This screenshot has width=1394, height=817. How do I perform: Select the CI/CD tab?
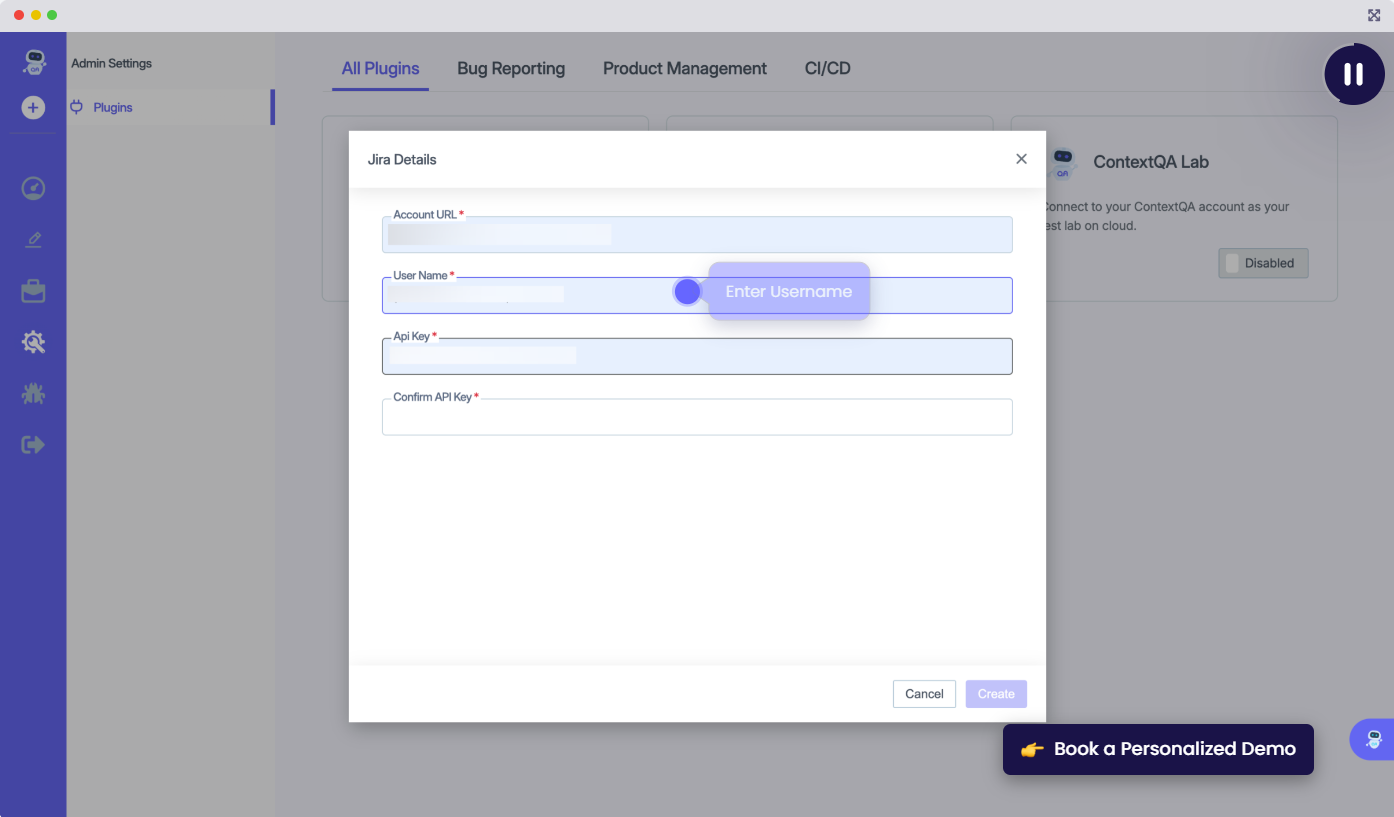[827, 69]
